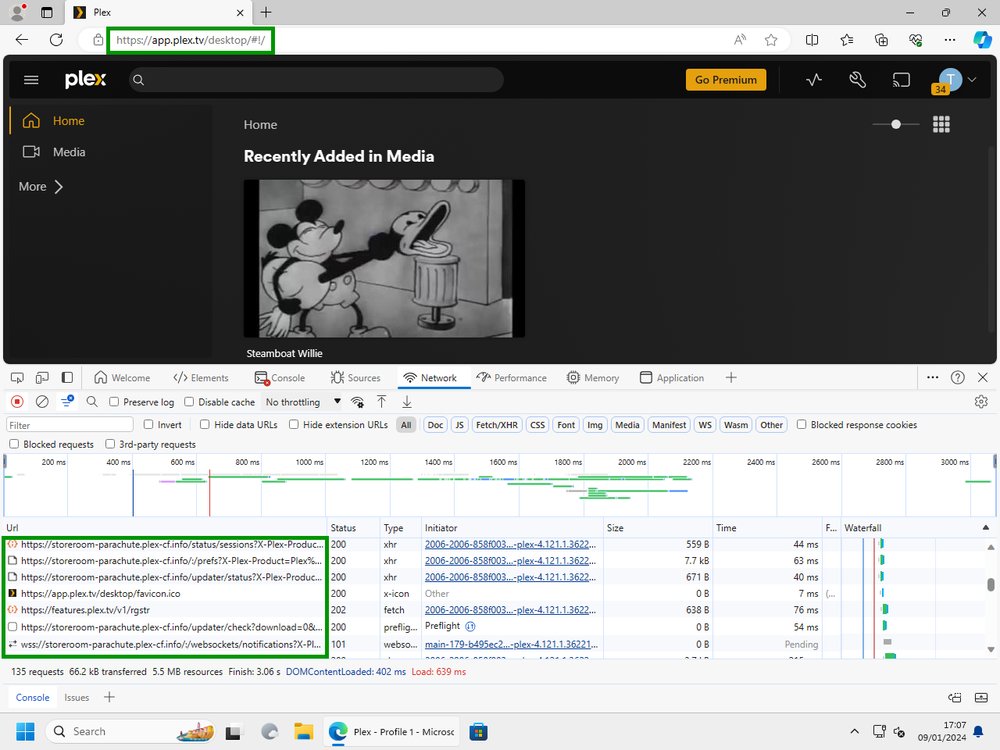1000x750 pixels.
Task: Check Blocked response cookies
Action: coord(802,425)
